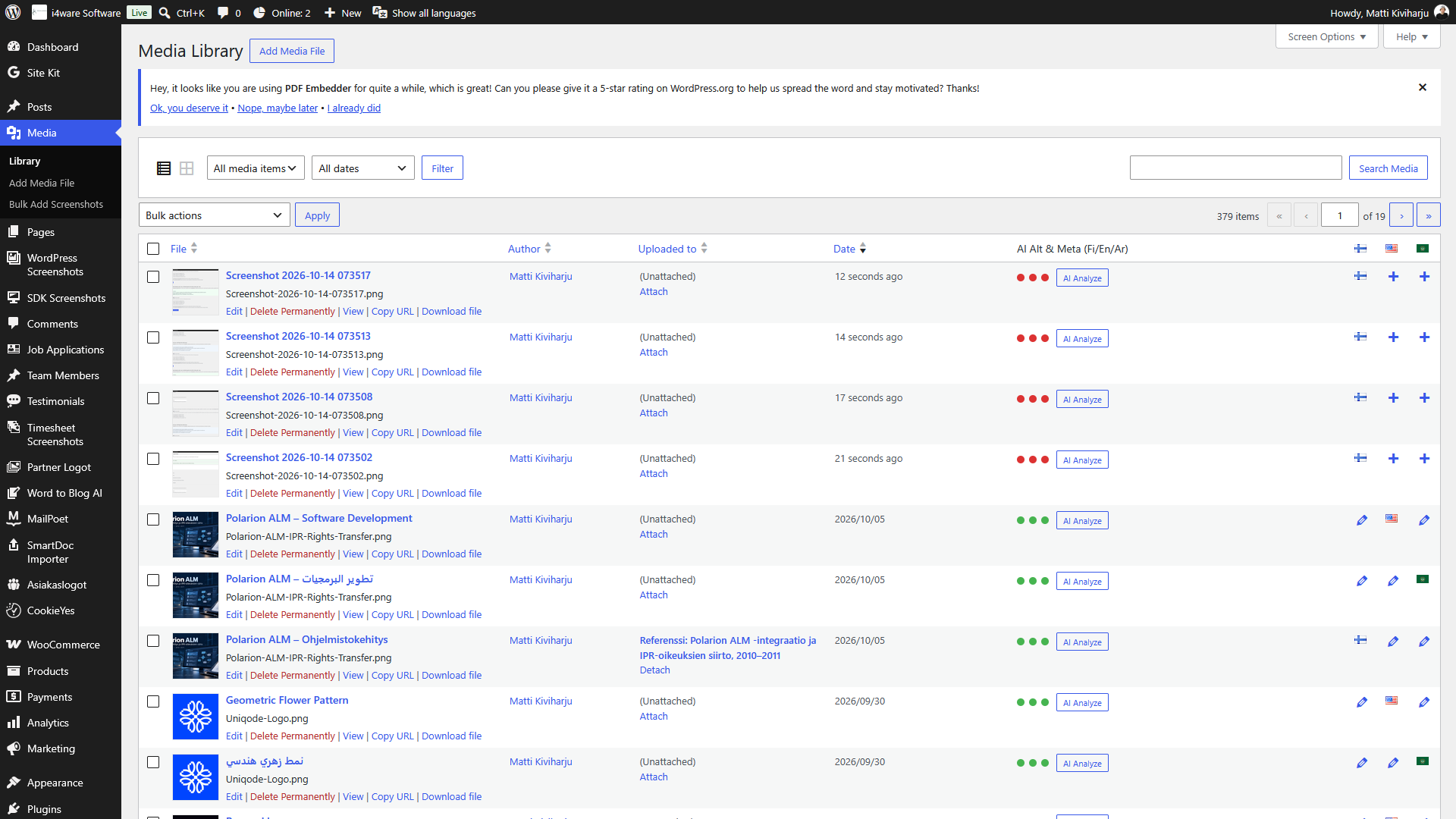Open the All dates dropdown
Viewport: 1456px width, 819px height.
363,168
